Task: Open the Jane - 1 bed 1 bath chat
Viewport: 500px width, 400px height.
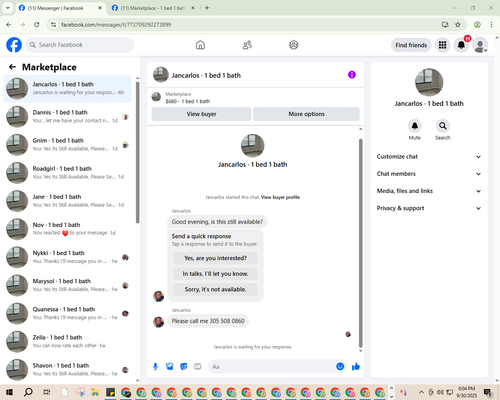Action: 67,201
